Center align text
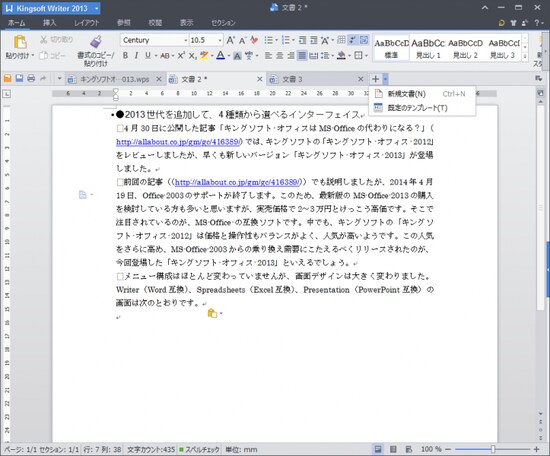Viewport: 550px width, 456px height. (x=280, y=55)
